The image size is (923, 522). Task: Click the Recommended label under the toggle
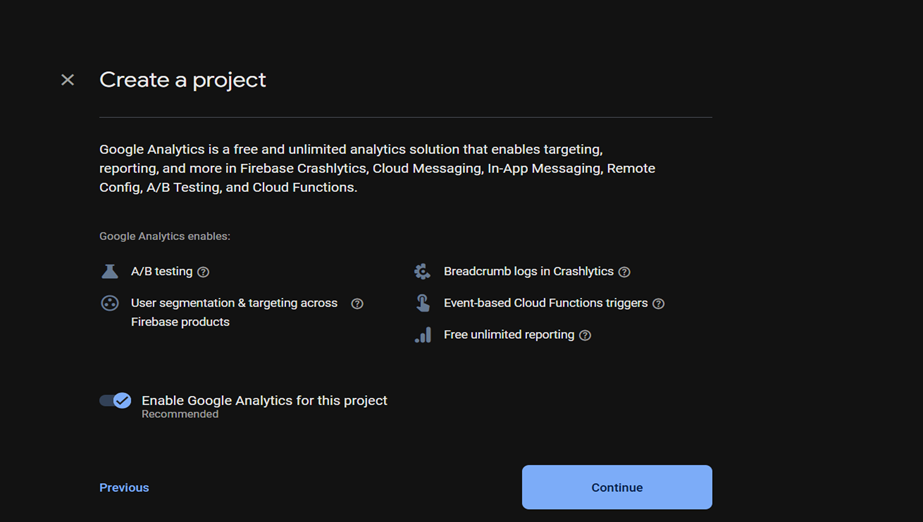pos(180,414)
